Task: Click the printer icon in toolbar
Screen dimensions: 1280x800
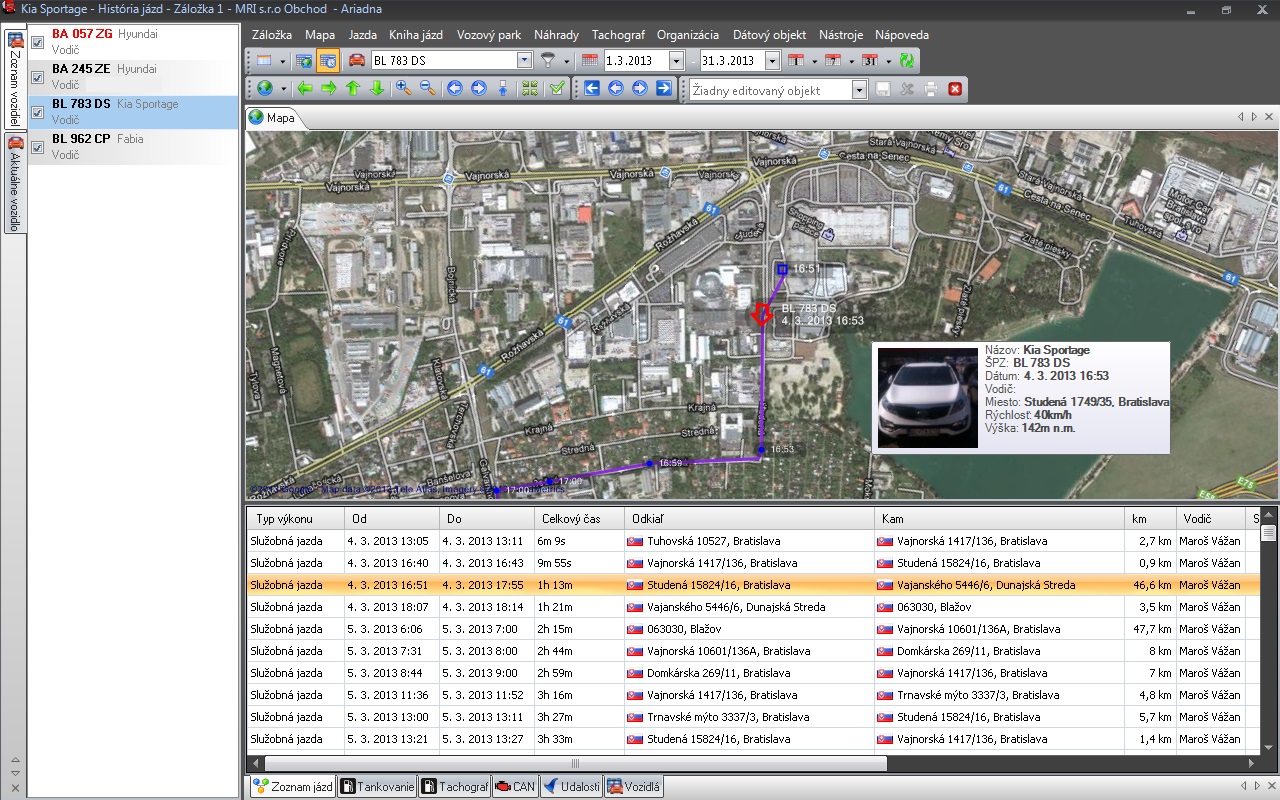Action: click(931, 89)
